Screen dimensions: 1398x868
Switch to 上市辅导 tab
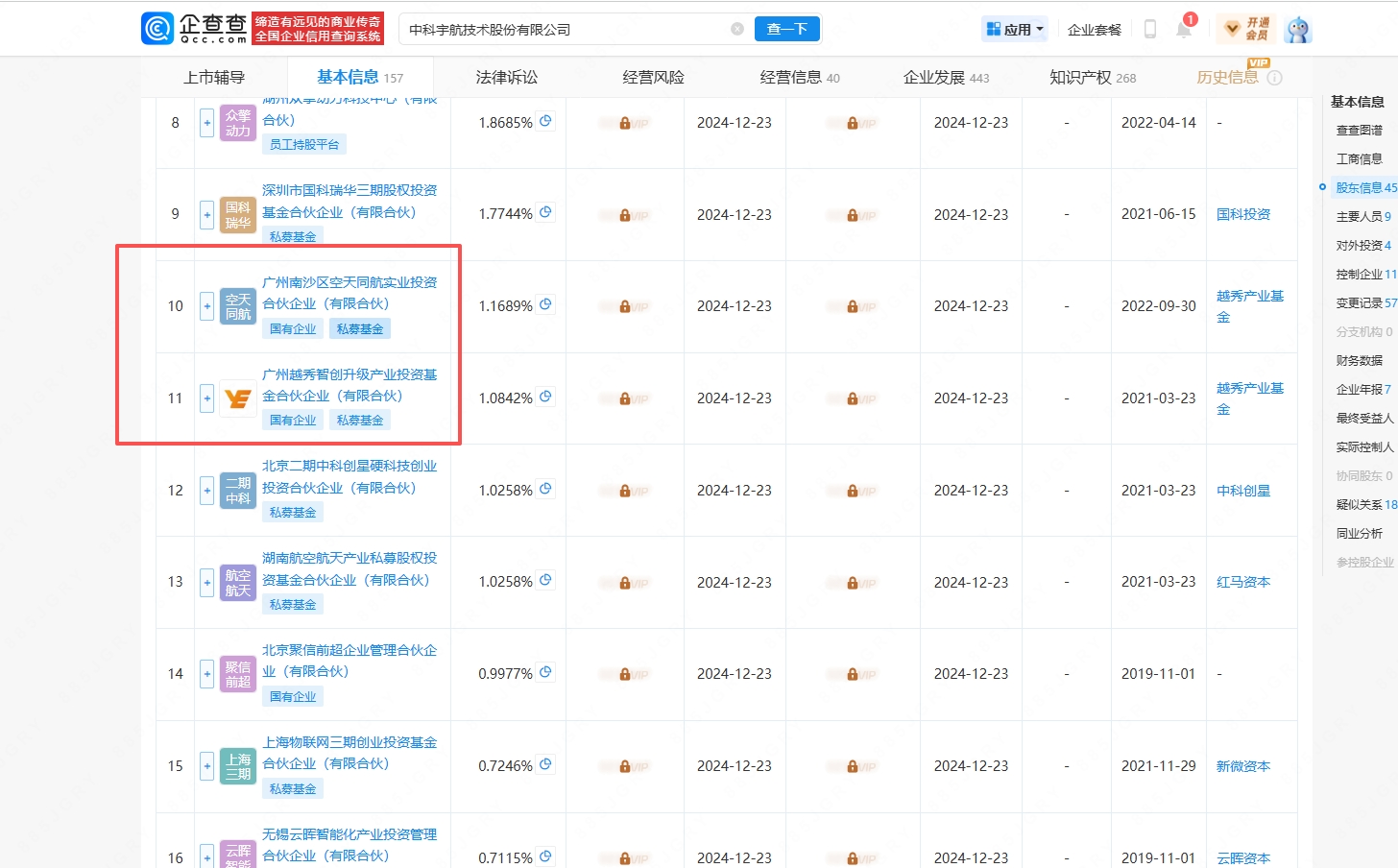click(214, 77)
